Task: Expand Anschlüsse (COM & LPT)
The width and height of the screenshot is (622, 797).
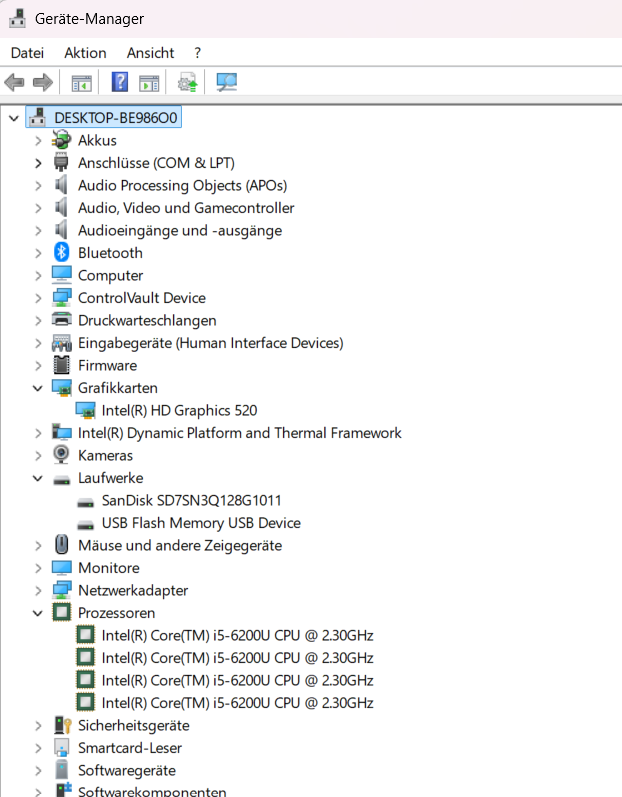Action: (x=38, y=163)
